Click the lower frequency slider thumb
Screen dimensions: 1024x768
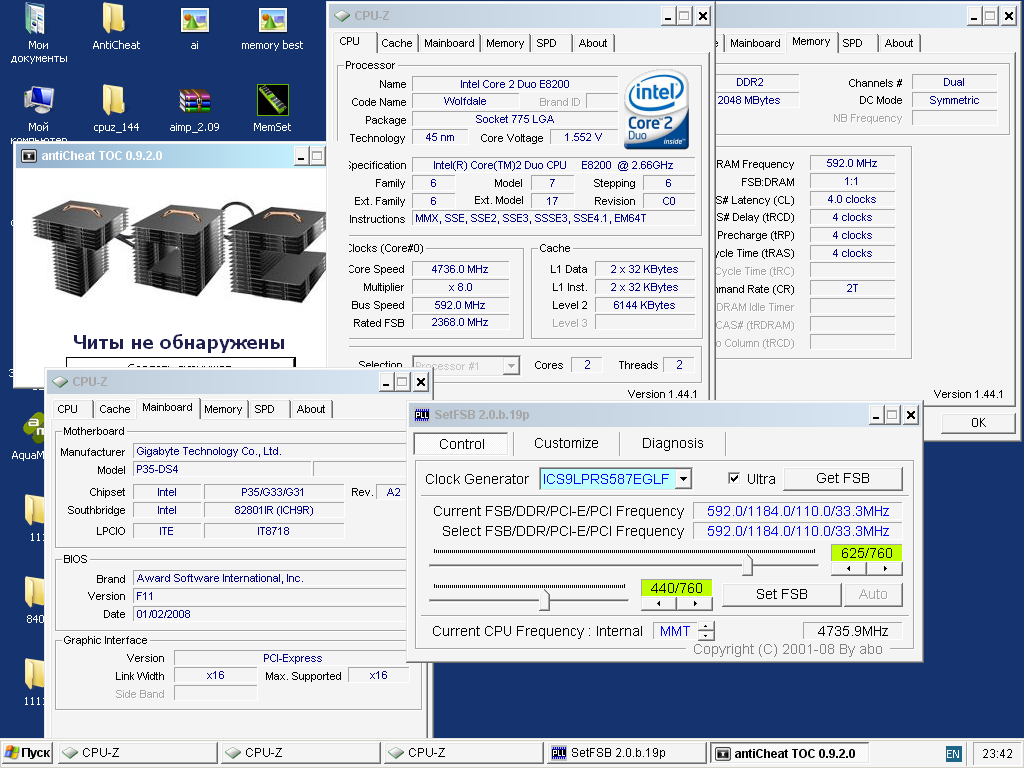pos(544,599)
